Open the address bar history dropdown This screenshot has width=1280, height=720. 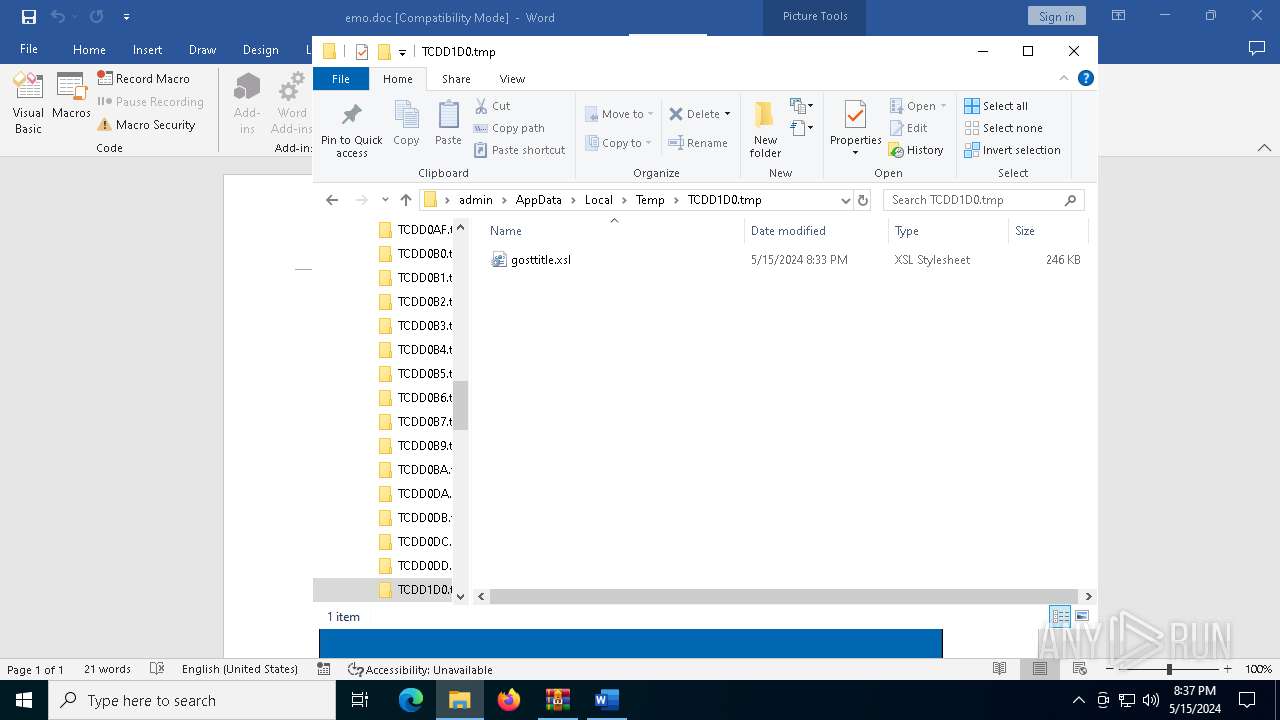click(x=845, y=200)
